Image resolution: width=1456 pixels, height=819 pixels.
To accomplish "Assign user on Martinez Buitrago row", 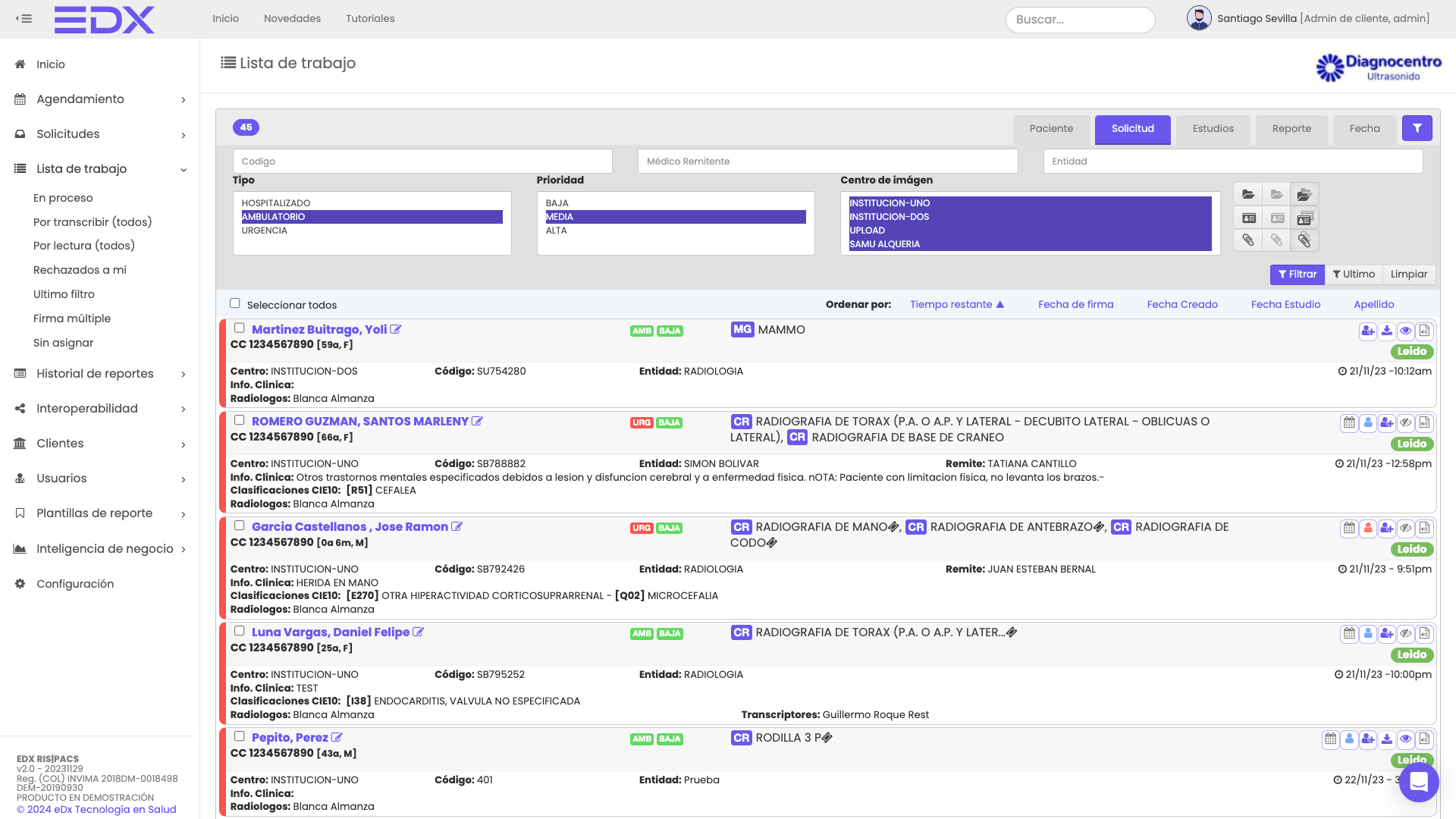I will pos(1368,331).
